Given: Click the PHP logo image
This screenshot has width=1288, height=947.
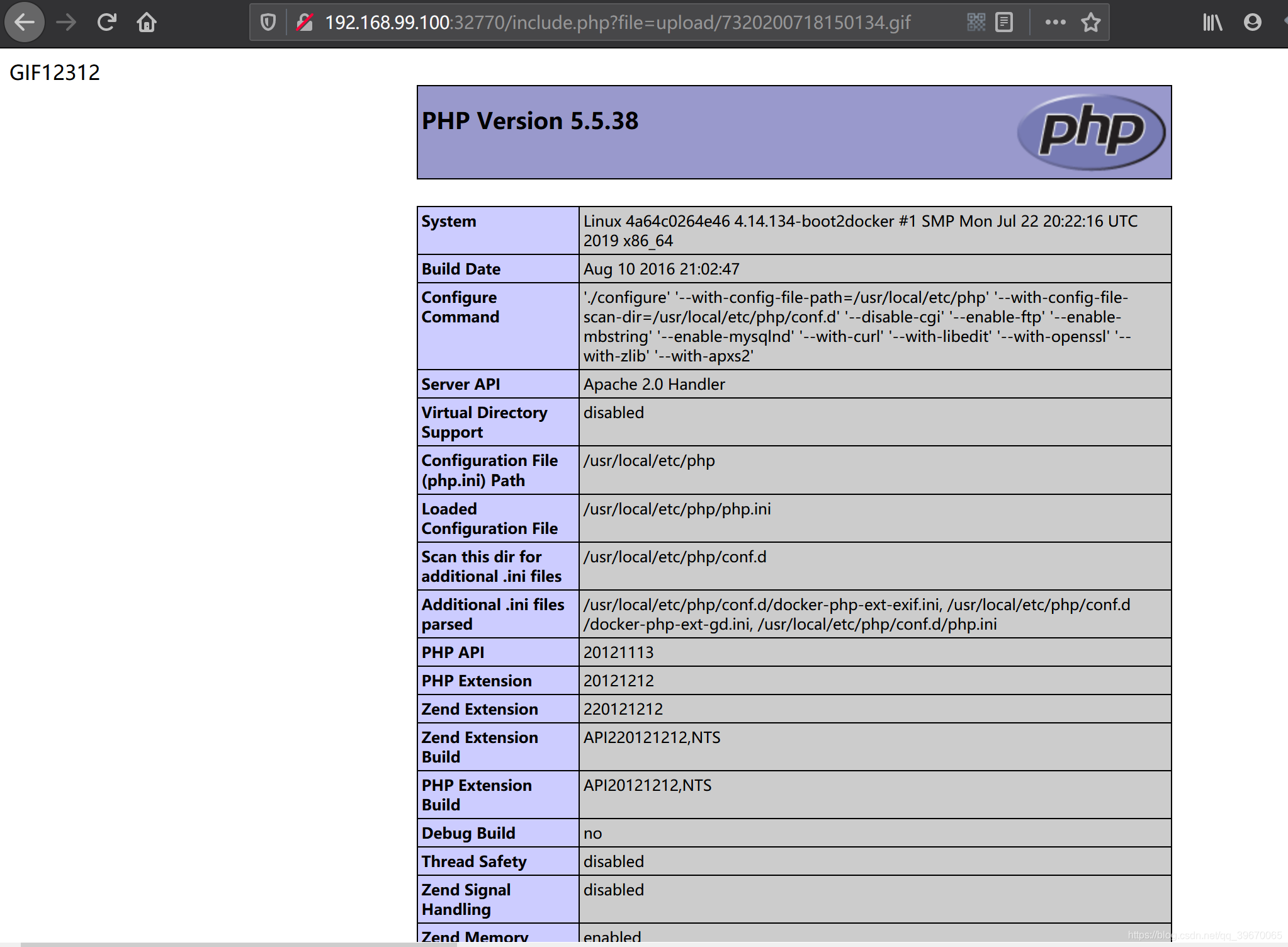Looking at the screenshot, I should pyautogui.click(x=1091, y=132).
